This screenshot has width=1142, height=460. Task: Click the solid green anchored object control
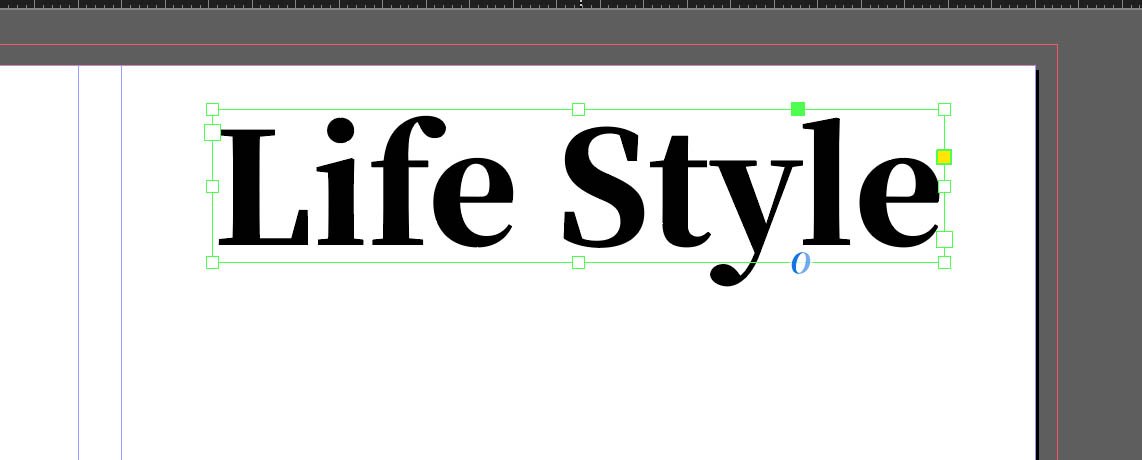pos(798,109)
